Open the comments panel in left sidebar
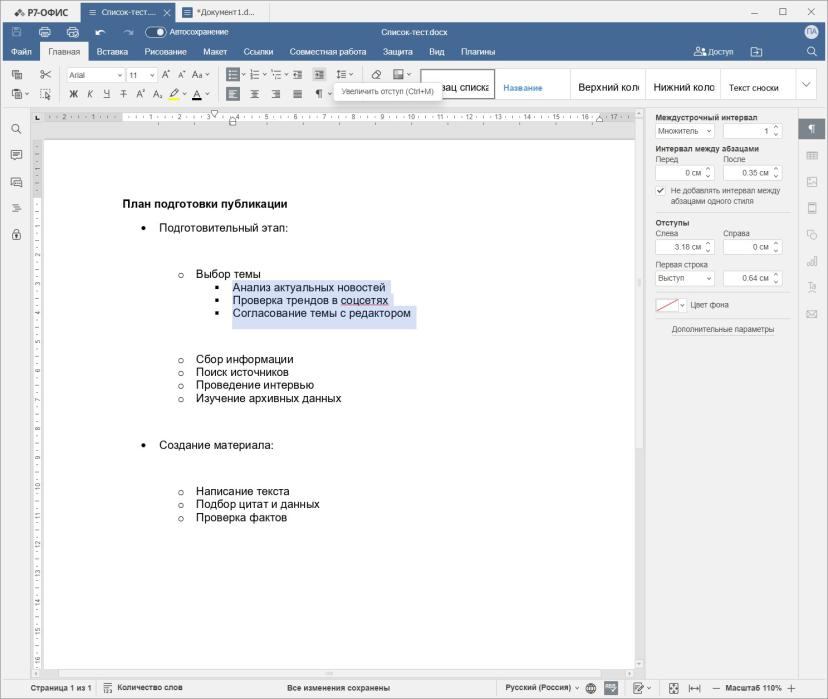 pyautogui.click(x=16, y=155)
